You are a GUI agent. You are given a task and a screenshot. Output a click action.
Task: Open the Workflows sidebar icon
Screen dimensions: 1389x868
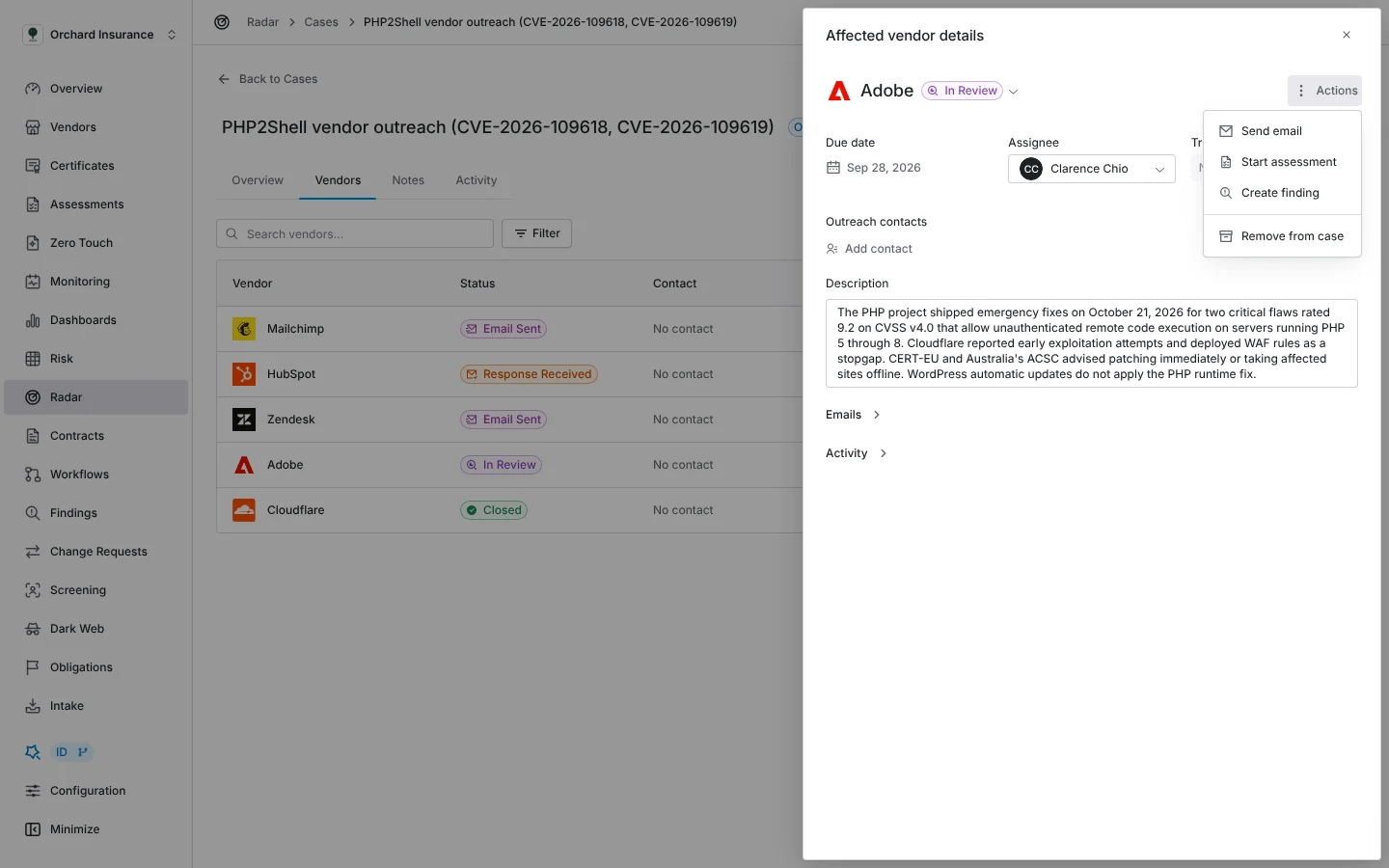point(33,475)
